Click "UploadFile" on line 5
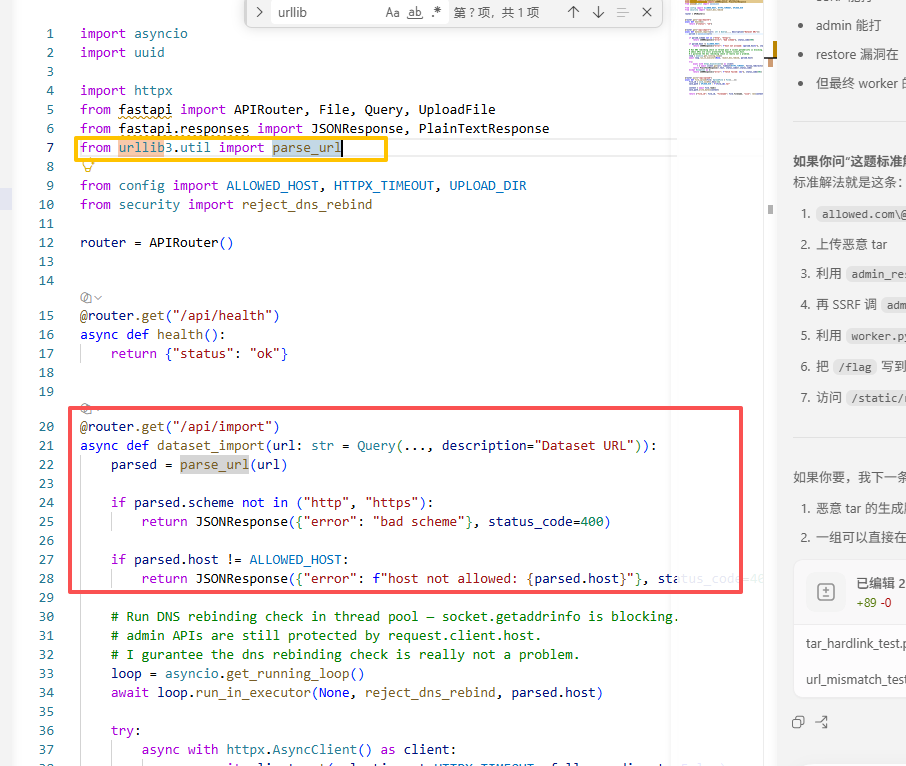Image resolution: width=906 pixels, height=766 pixels. pyautogui.click(x=457, y=109)
